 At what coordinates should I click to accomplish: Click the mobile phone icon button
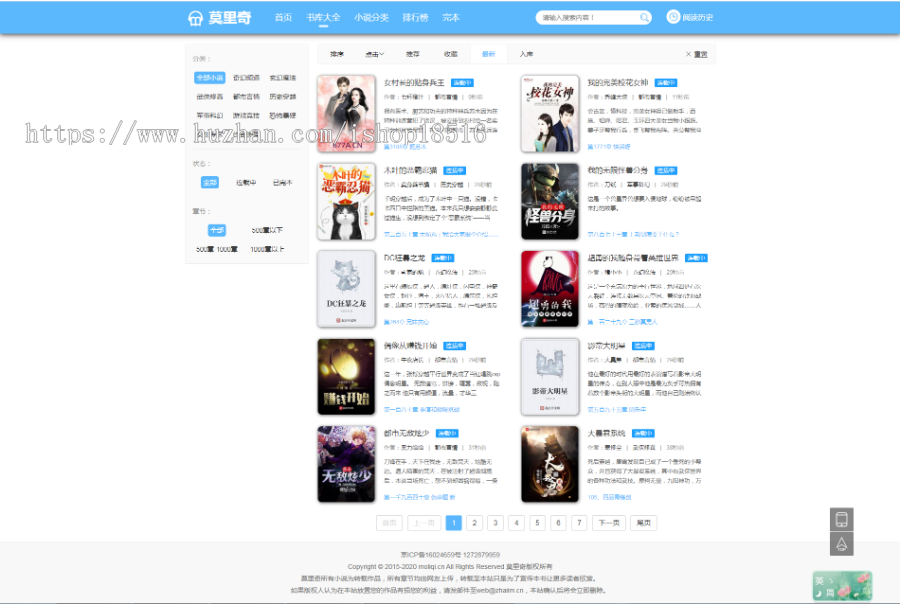click(841, 519)
